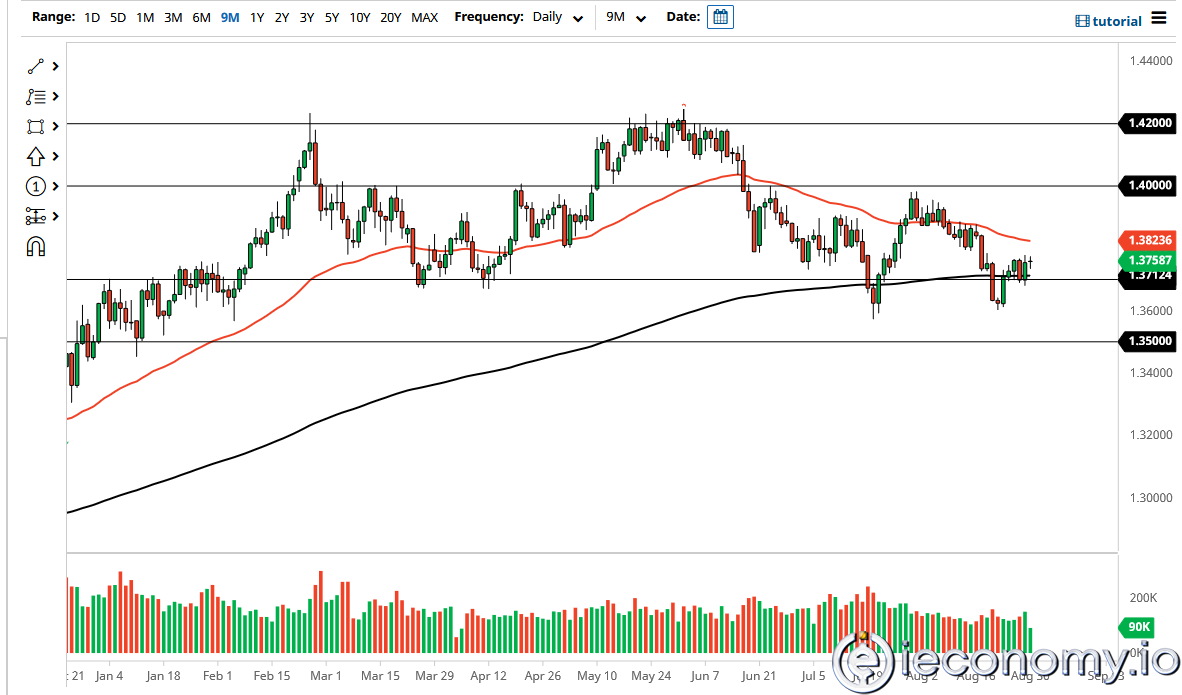
Task: Open the Date calendar picker
Action: click(720, 16)
